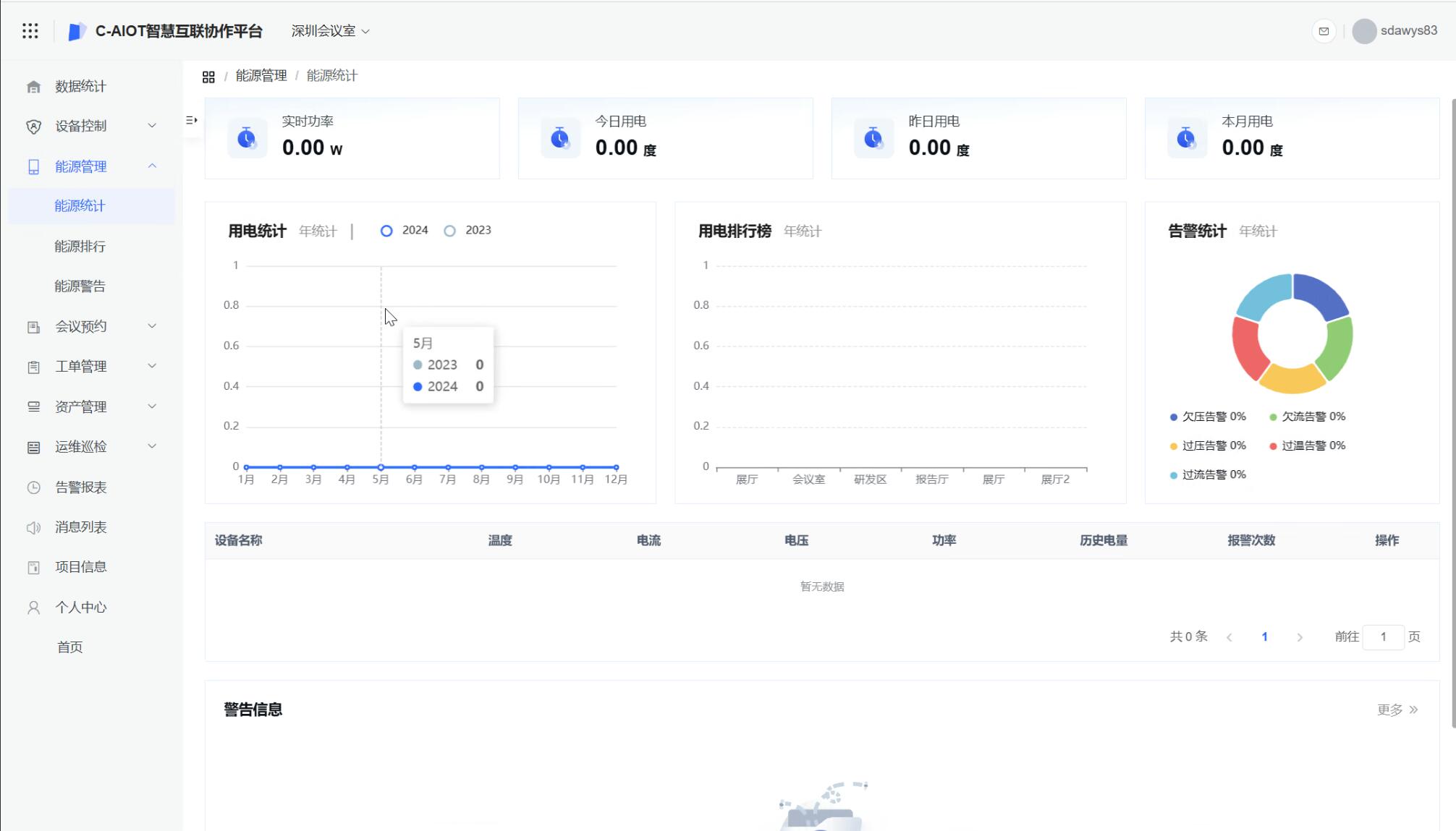Toggle 过压告警 legend item
Screen dimensions: 1456x831
1208,446
